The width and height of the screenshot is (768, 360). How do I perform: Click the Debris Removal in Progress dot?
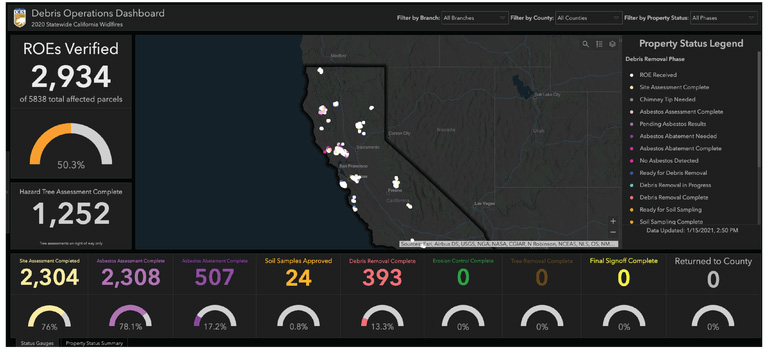point(632,185)
